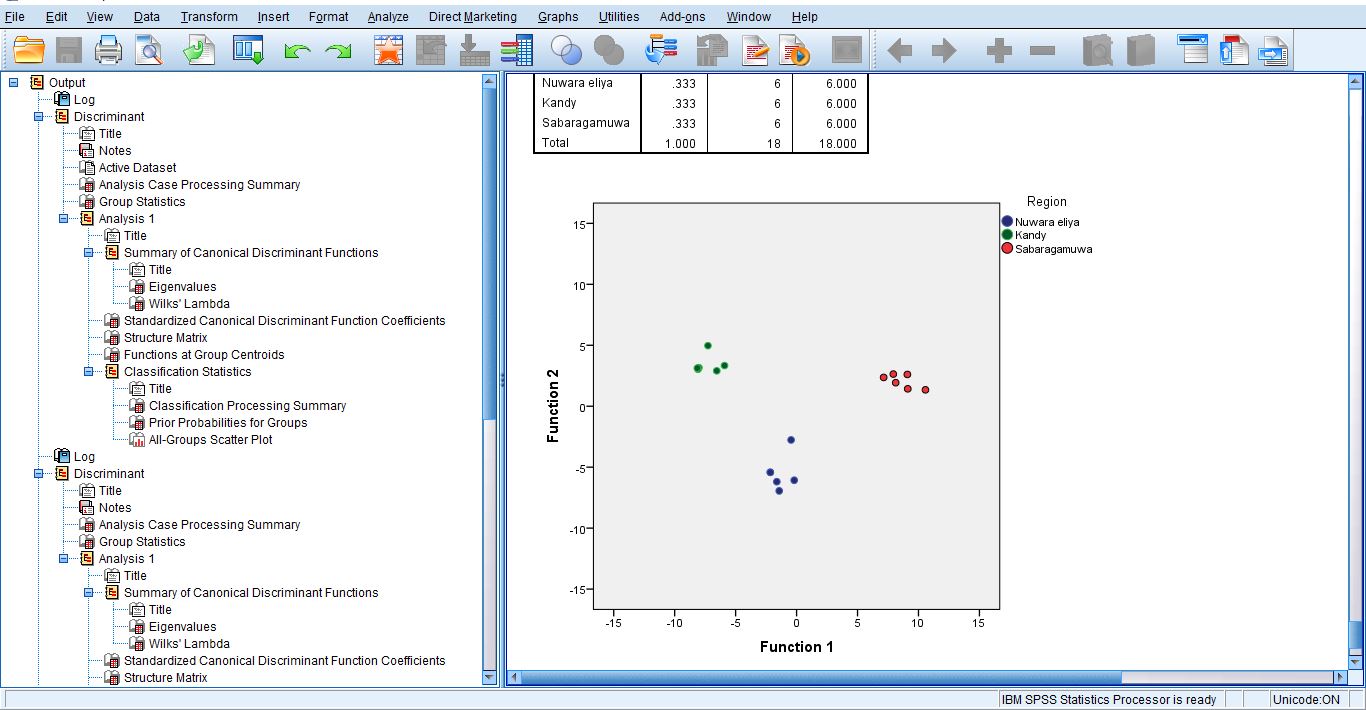
Task: Click the Expand plus icon in toolbar
Action: [x=999, y=50]
